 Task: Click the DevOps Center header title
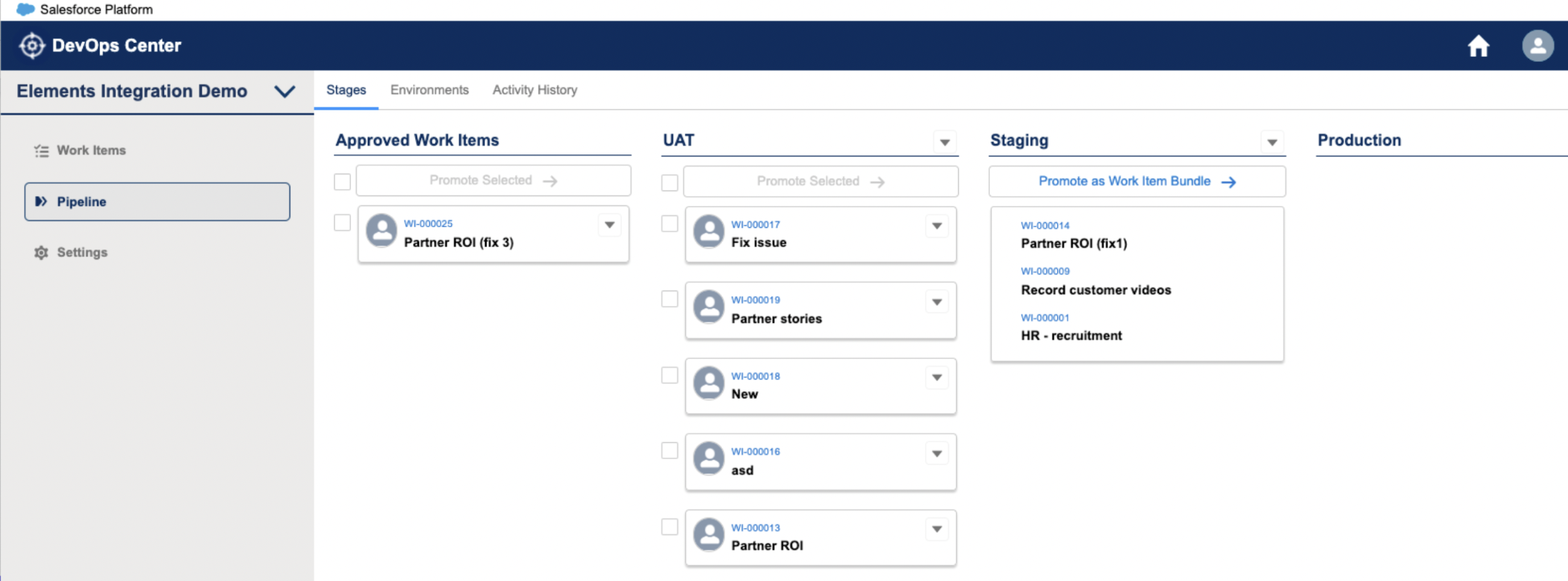(116, 46)
